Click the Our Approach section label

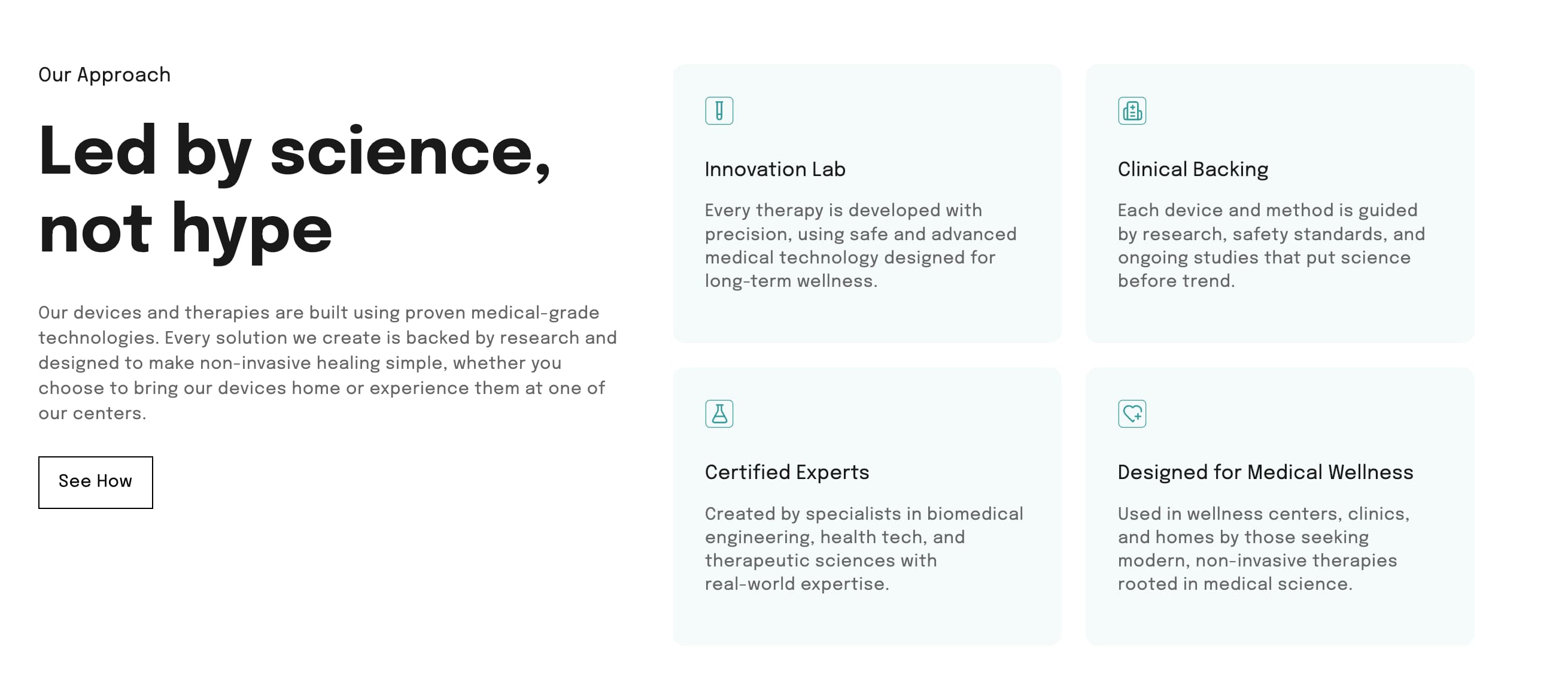(x=105, y=75)
